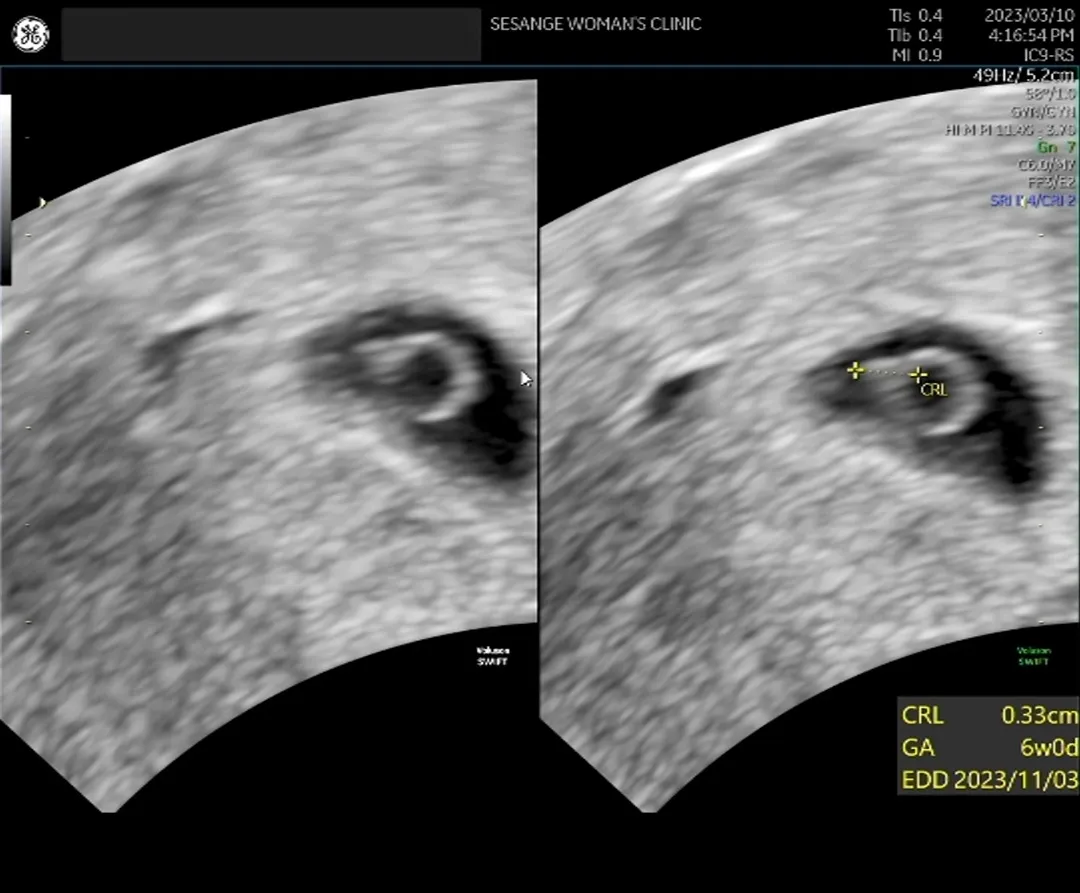
Task: Click the Voluson SWIFT label on left image
Action: (x=492, y=655)
